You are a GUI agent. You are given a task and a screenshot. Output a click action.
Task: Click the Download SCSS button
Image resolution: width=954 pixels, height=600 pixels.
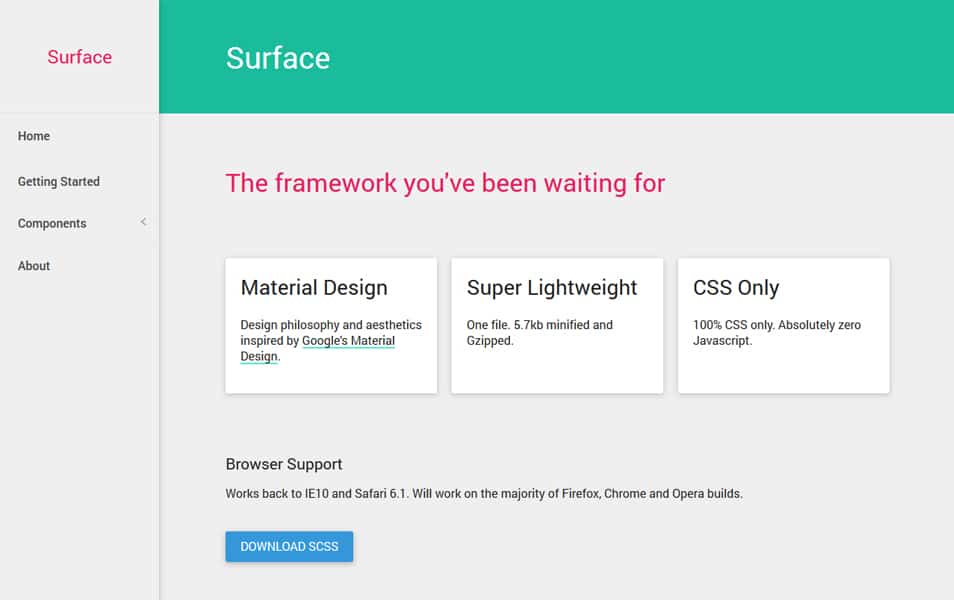tap(289, 546)
